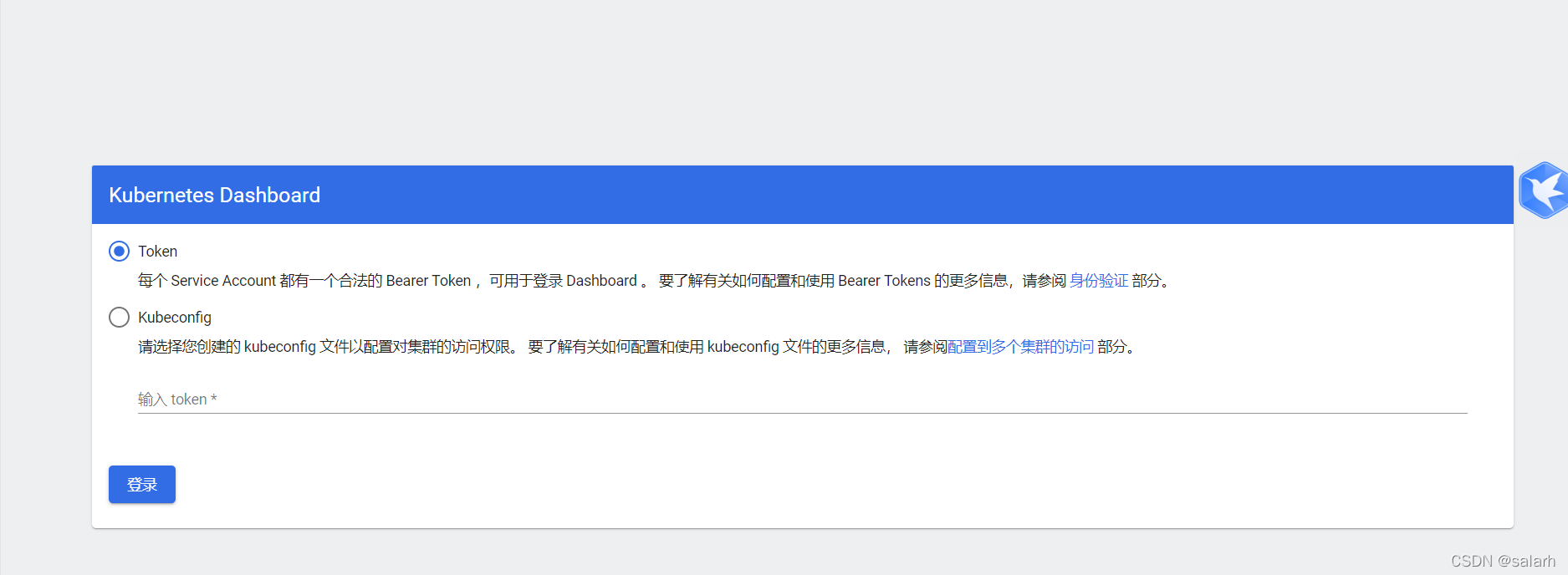Click the Kubernetes Dashboard header title
The width and height of the screenshot is (1568, 575).
pyautogui.click(x=215, y=195)
